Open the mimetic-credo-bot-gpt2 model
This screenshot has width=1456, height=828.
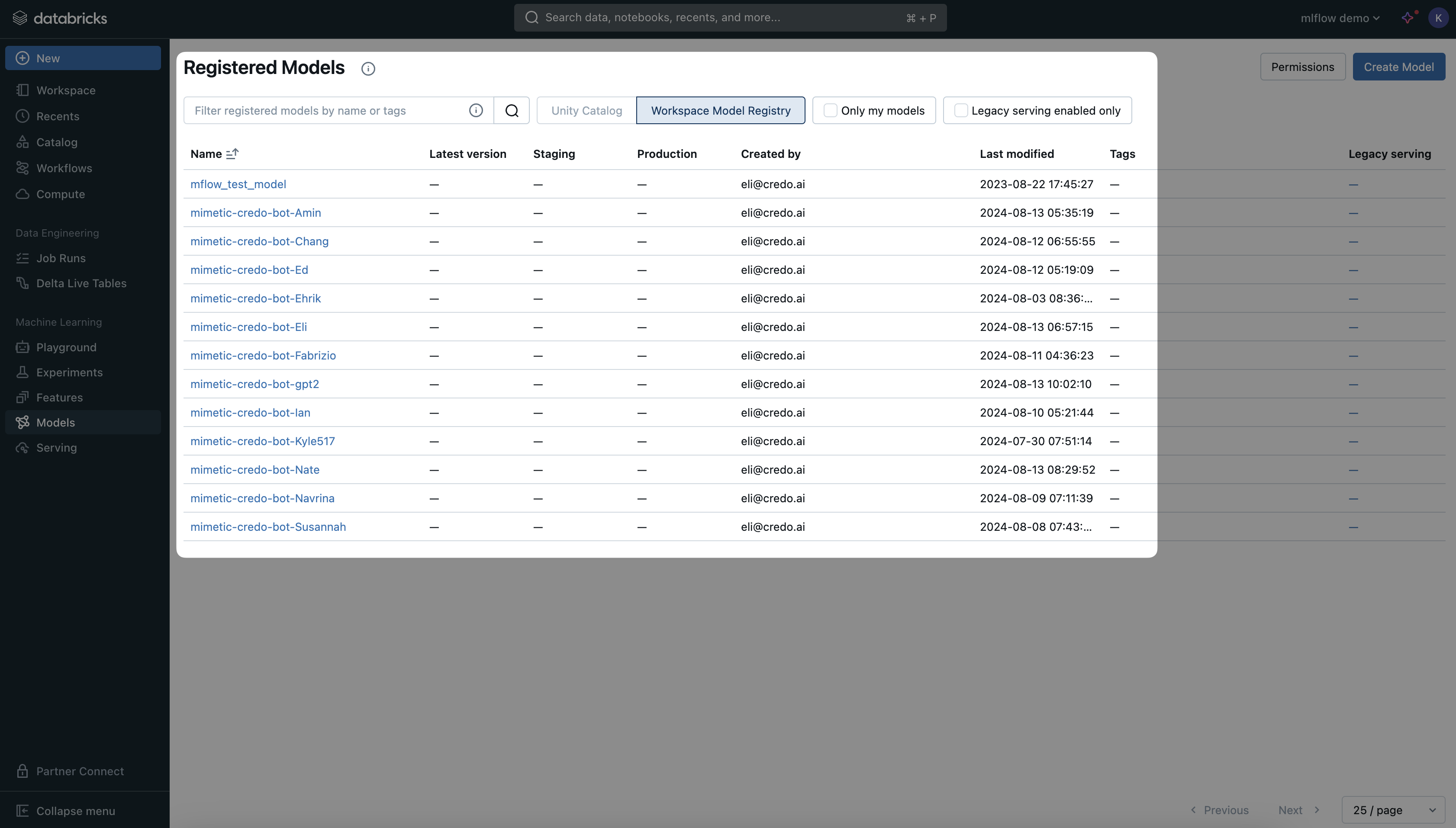[x=254, y=384]
